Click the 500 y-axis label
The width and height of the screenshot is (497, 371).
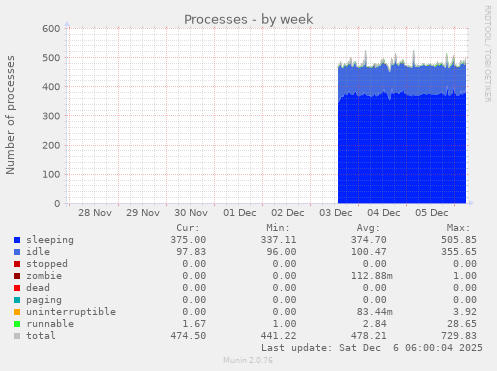[x=51, y=58]
